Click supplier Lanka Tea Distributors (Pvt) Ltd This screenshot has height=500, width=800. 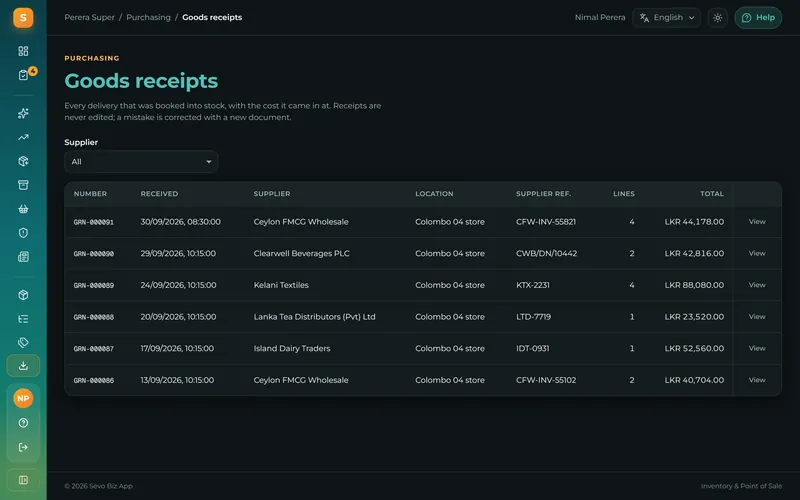pos(314,317)
